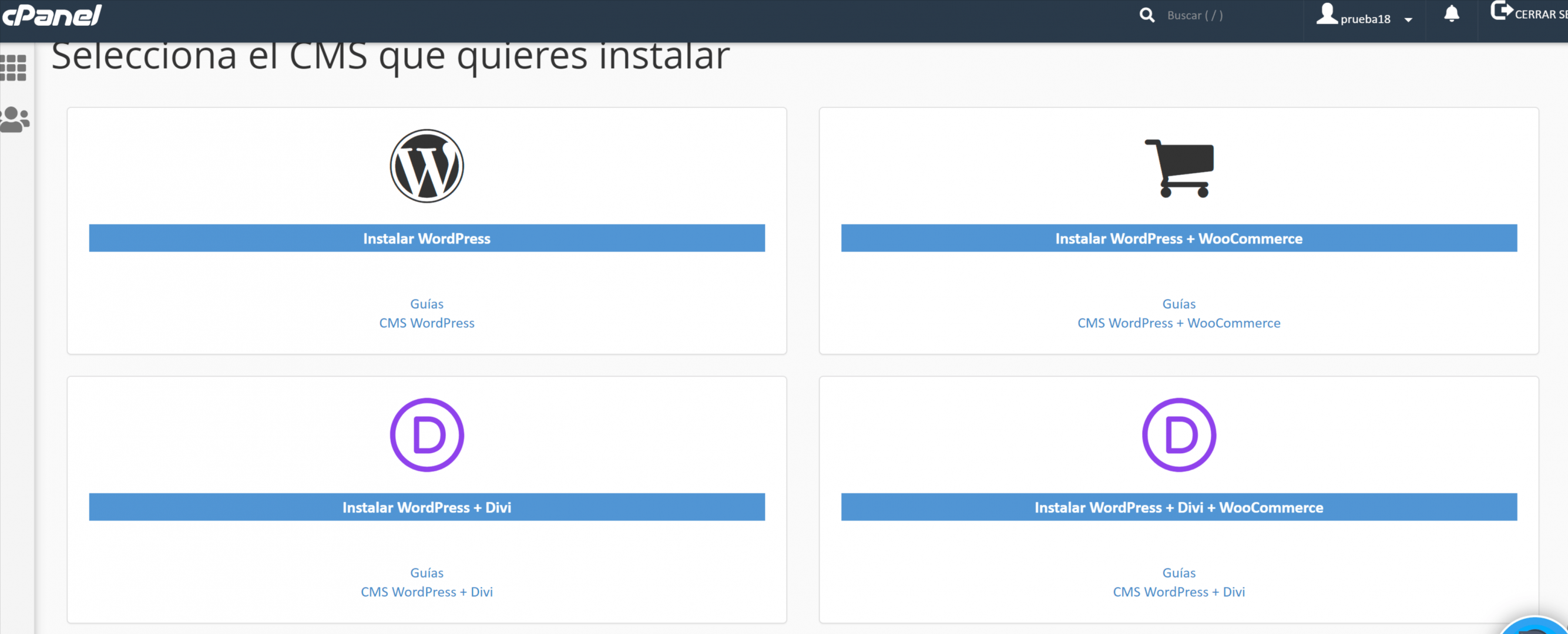Screen dimensions: 1568x634
Task: Choose Instalar WordPress + Divi + WooCommerce
Action: click(1179, 507)
